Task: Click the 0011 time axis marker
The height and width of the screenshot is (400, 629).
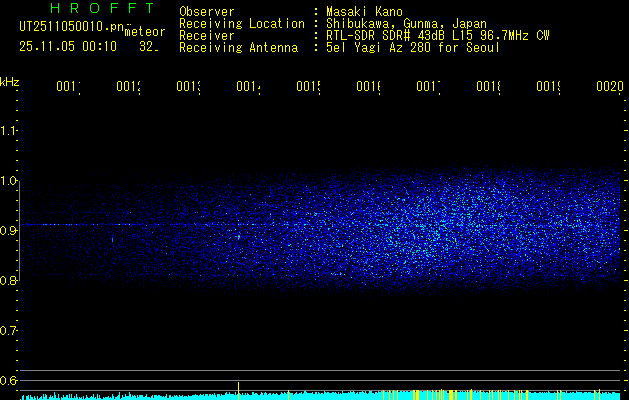Action: (x=68, y=86)
